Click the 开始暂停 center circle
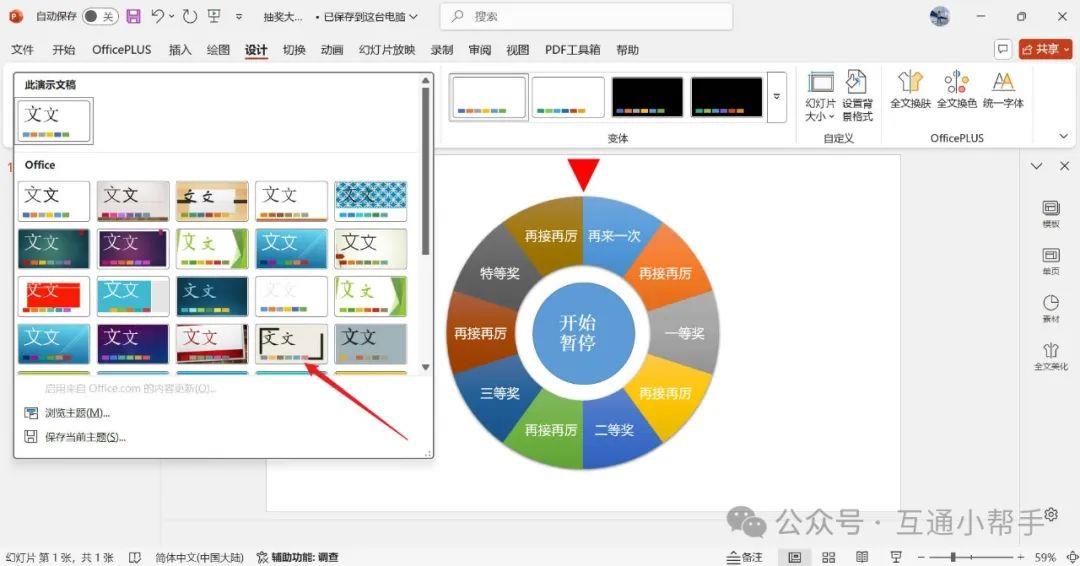Screen dimensions: 1080x566 tap(583, 333)
